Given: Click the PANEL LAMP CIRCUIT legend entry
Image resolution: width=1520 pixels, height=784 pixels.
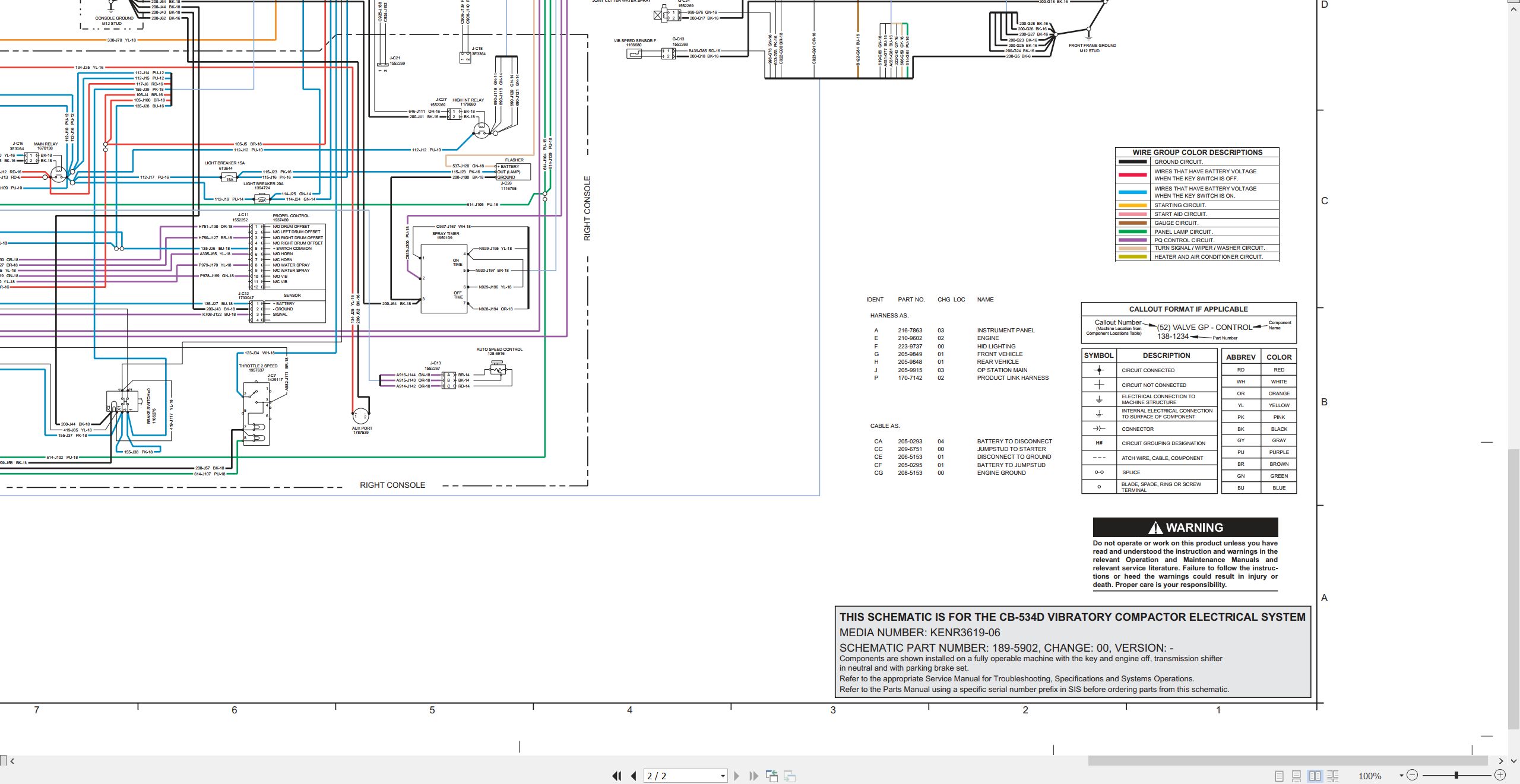Looking at the screenshot, I should point(1197,232).
